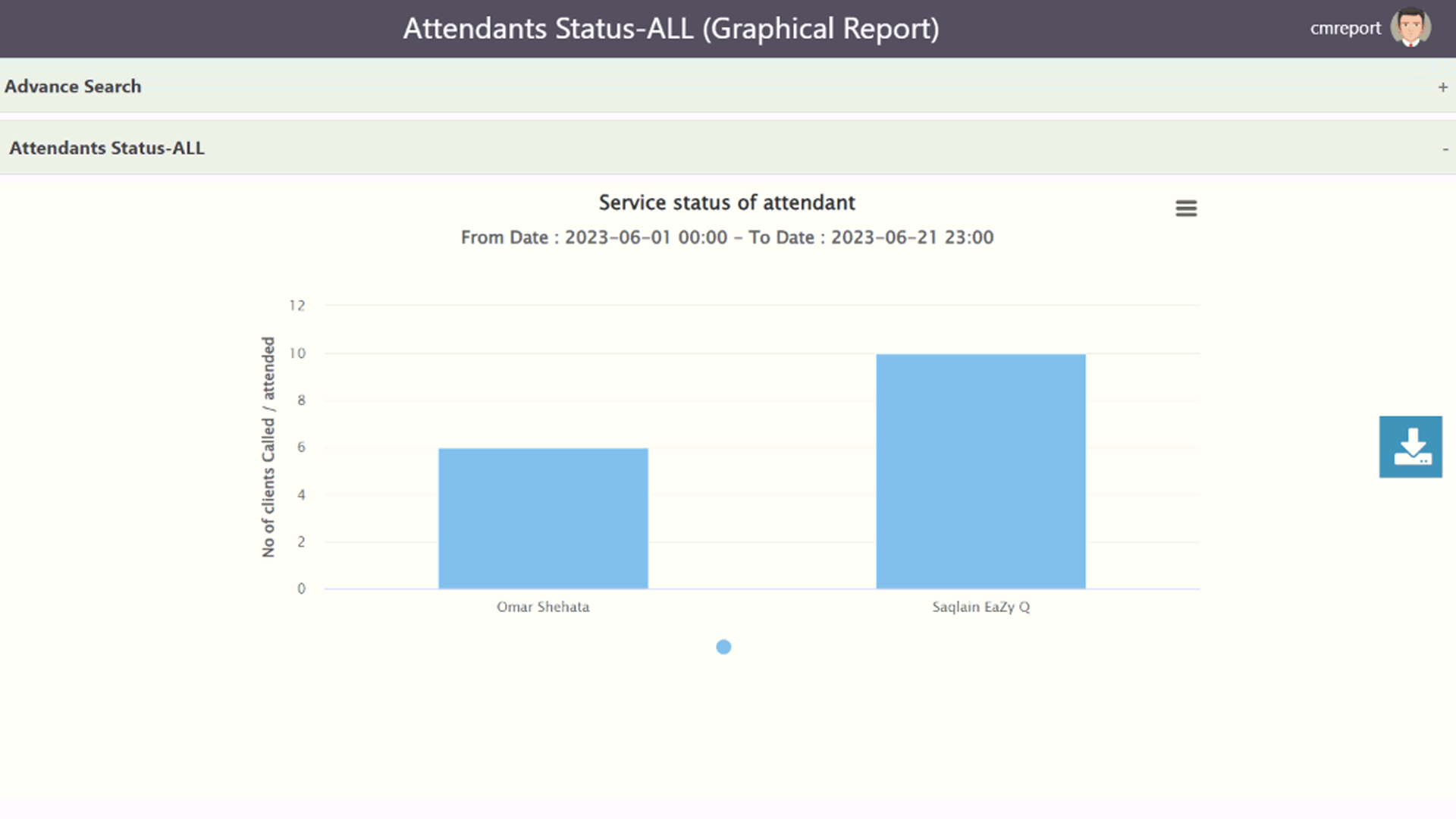Click the Advance Search panel header
The height and width of the screenshot is (819, 1456).
(x=73, y=86)
